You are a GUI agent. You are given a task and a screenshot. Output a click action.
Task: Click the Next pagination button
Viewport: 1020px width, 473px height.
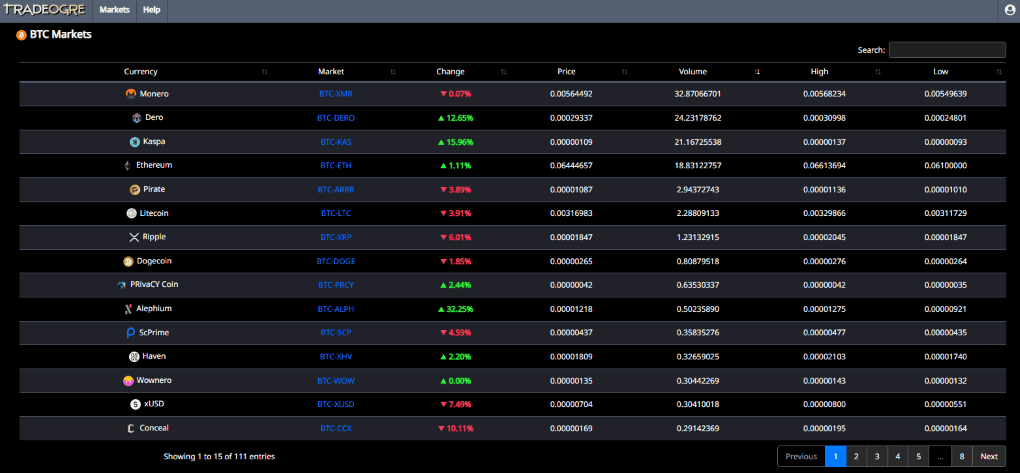pyautogui.click(x=989, y=456)
